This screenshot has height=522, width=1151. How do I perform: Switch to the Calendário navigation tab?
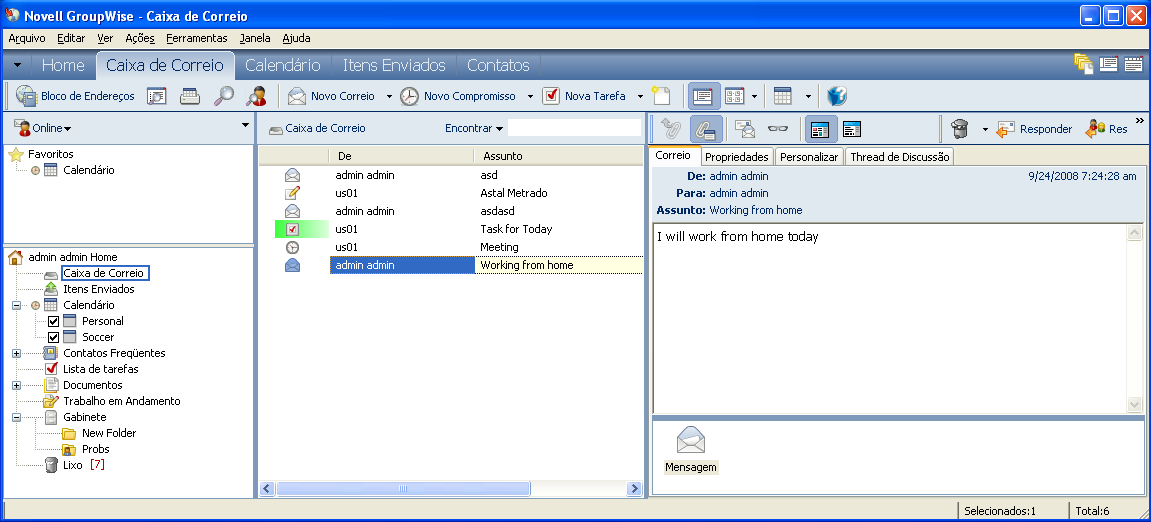point(283,65)
